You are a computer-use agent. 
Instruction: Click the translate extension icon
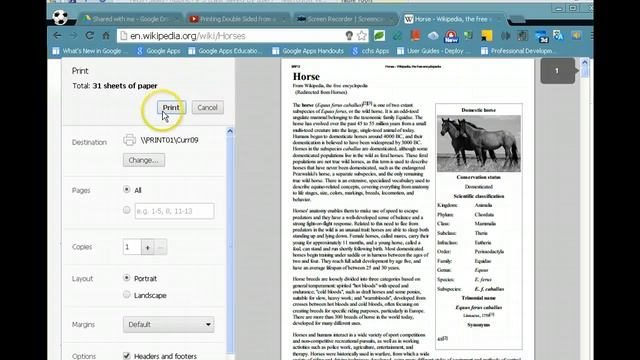pyautogui.click(x=558, y=36)
